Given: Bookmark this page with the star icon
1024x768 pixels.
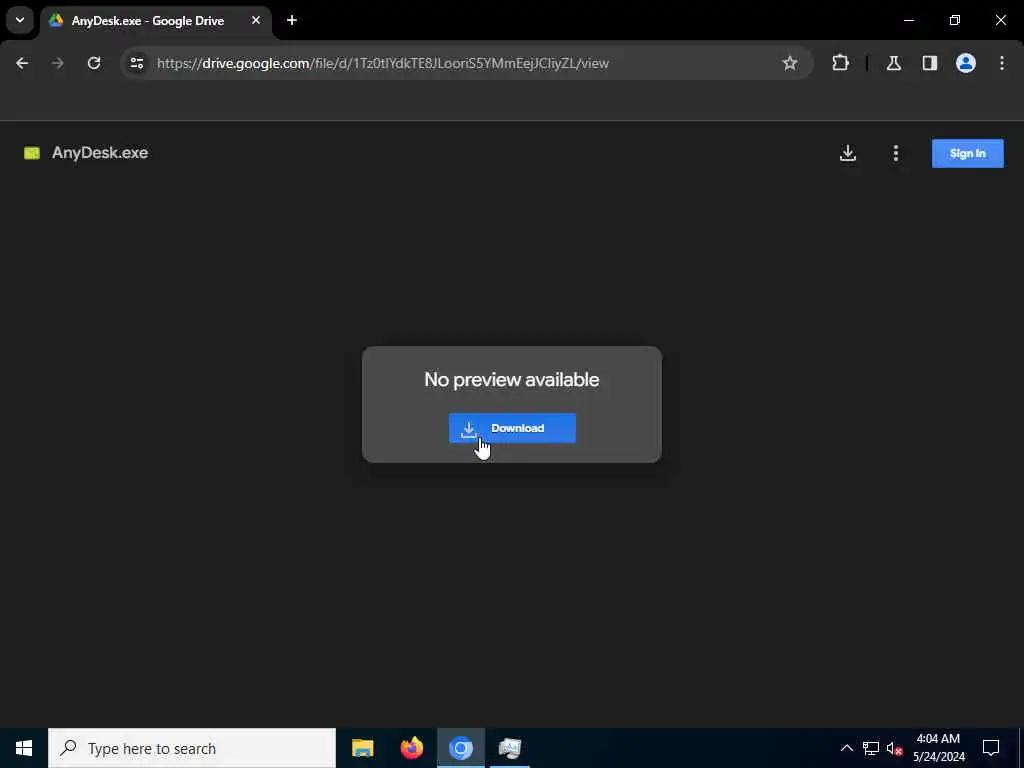Looking at the screenshot, I should pos(790,63).
